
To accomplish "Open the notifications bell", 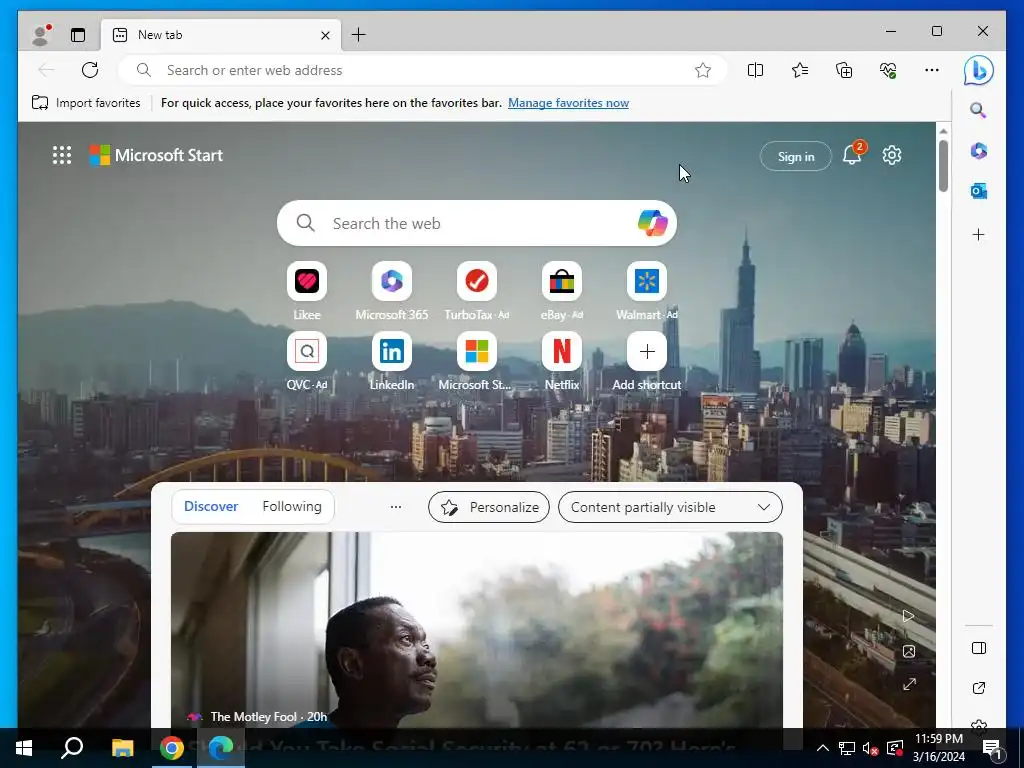I will point(852,155).
